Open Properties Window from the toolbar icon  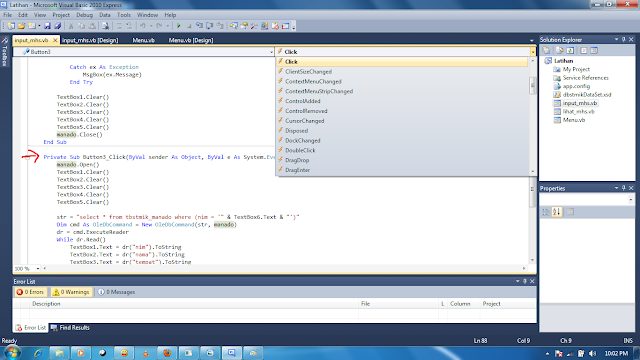tap(244, 26)
